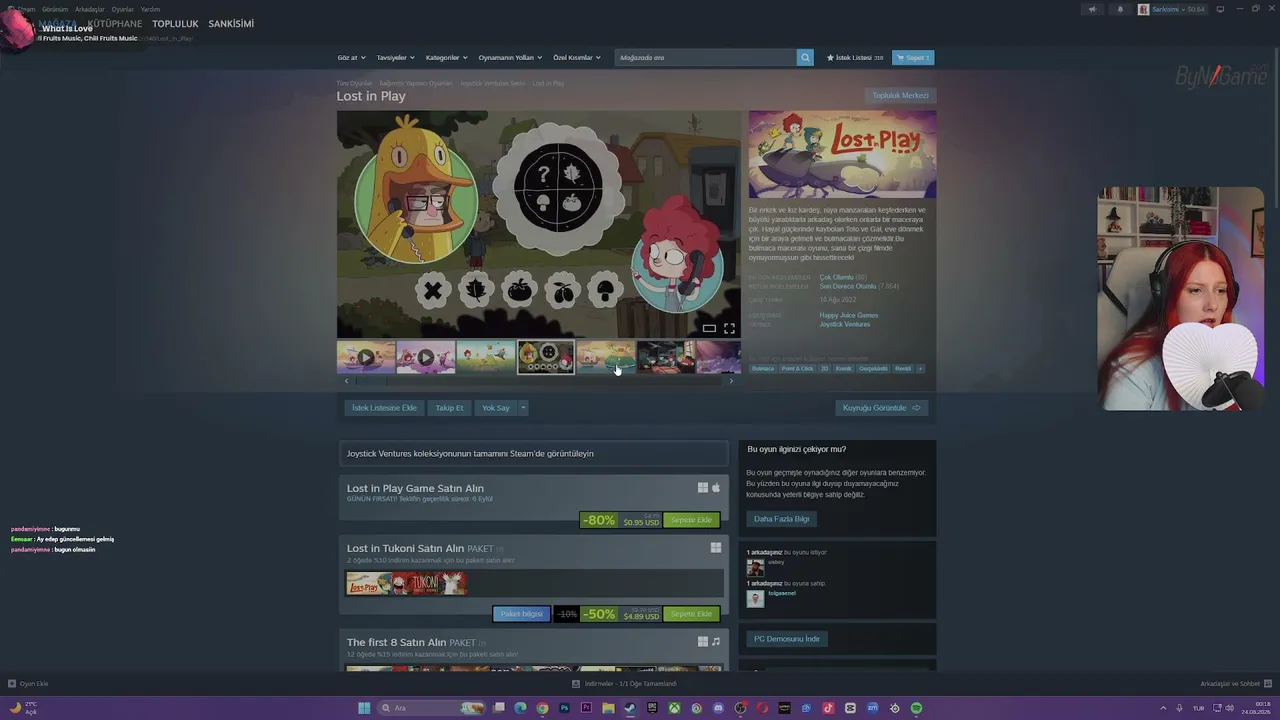Open the Komik tag
Viewport: 1280px width, 720px height.
pos(844,369)
